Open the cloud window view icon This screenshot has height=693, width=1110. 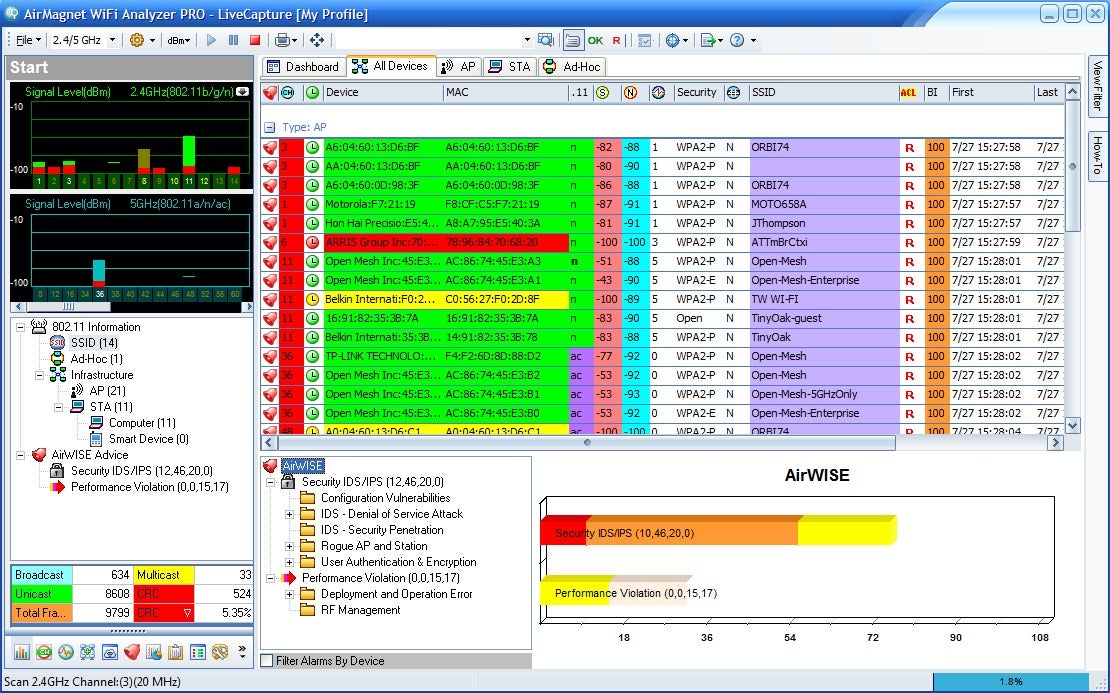click(110, 652)
